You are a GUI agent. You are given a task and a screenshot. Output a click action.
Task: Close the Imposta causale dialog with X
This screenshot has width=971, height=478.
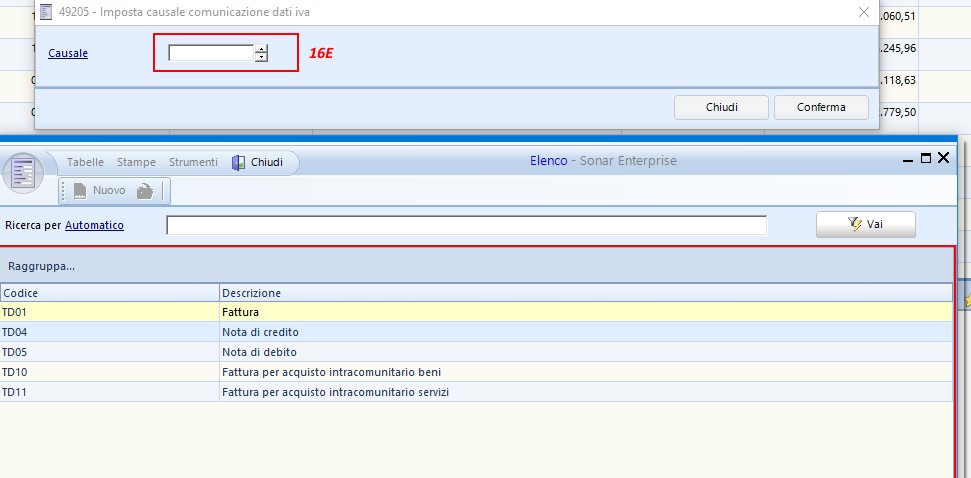tap(864, 12)
